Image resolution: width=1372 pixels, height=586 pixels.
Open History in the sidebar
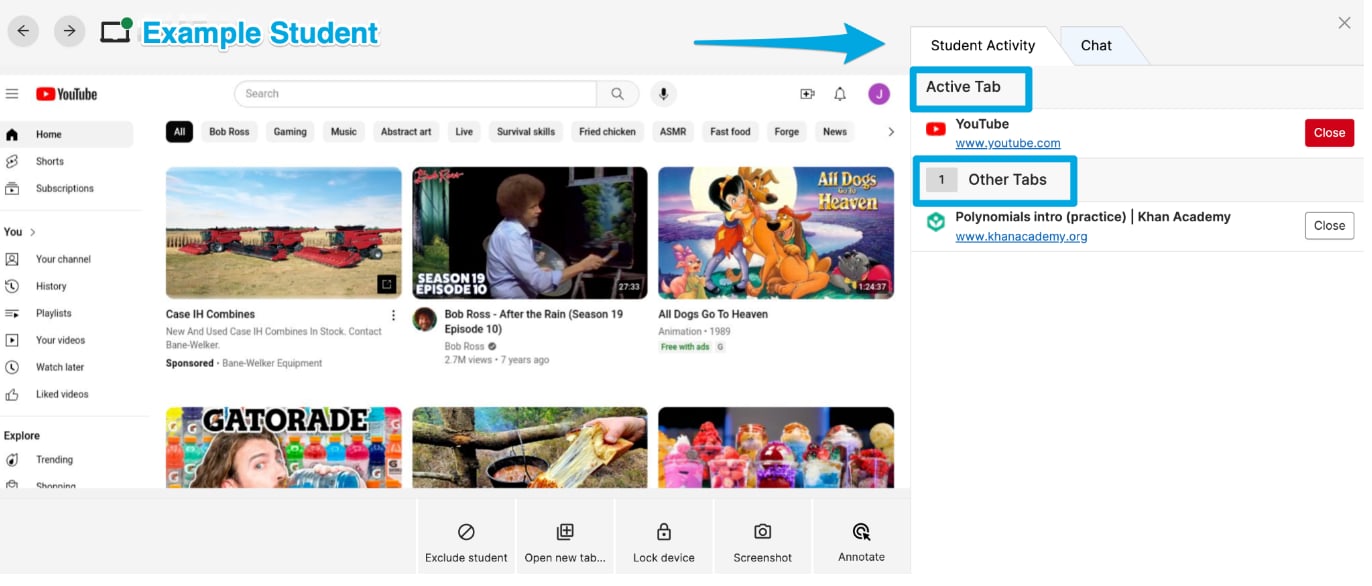(67, 286)
